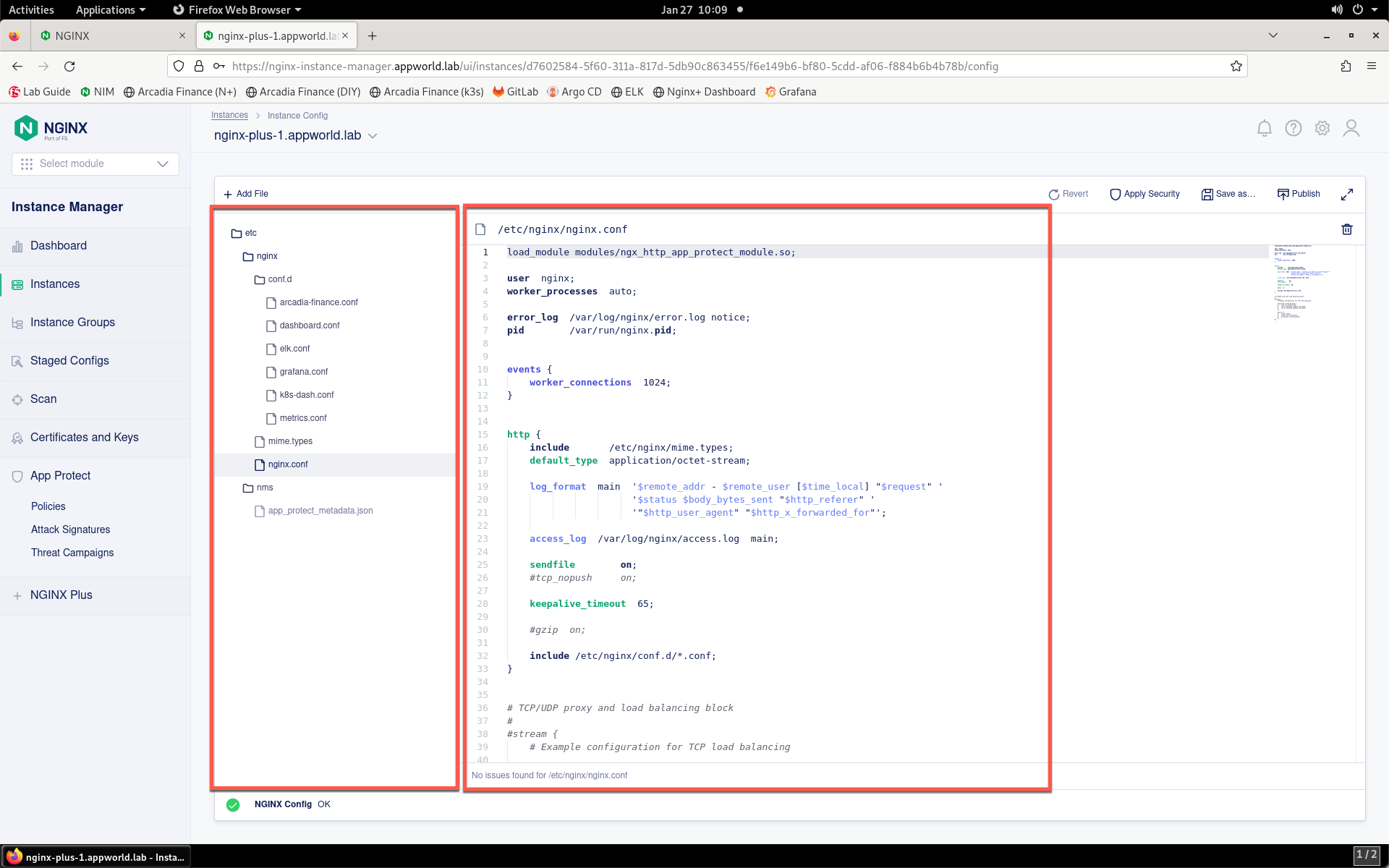Open Threat Campaigns page
The image size is (1389, 868).
tap(72, 553)
